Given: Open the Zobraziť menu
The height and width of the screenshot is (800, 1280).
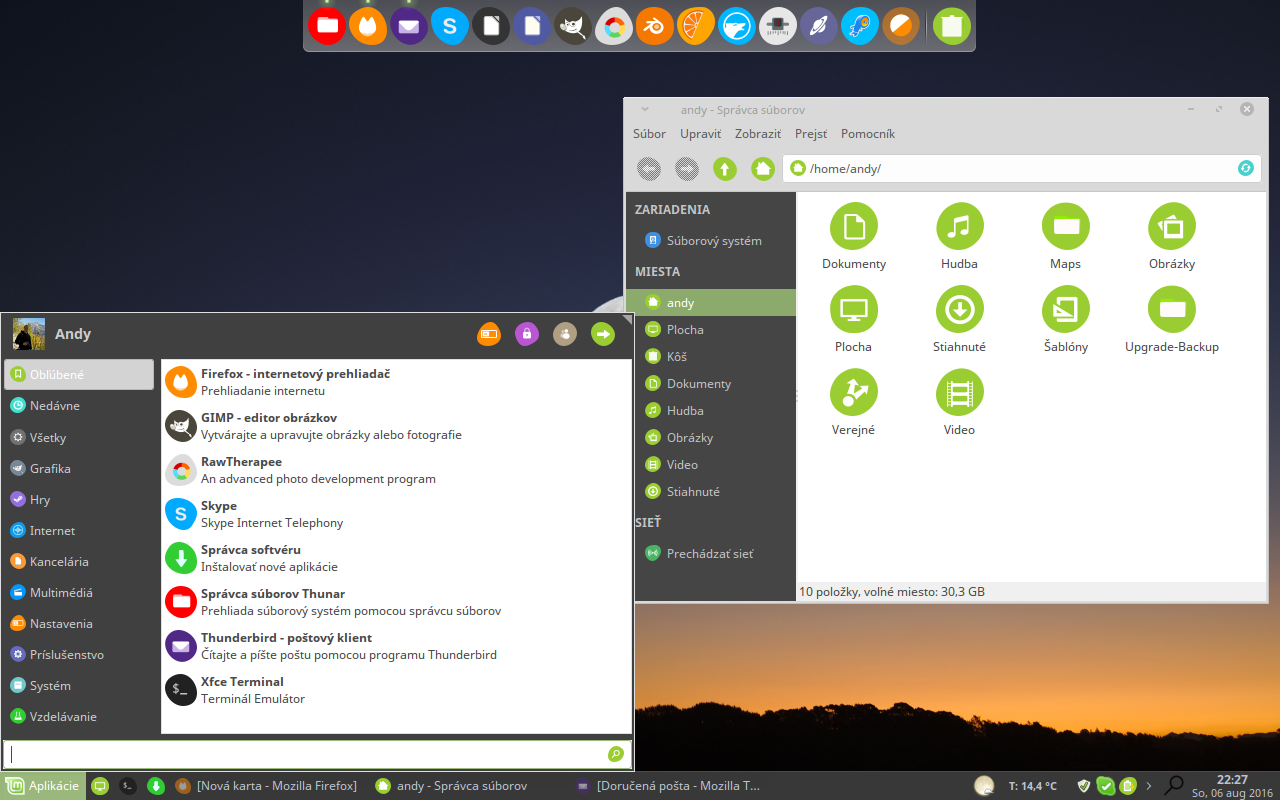Looking at the screenshot, I should pyautogui.click(x=758, y=134).
